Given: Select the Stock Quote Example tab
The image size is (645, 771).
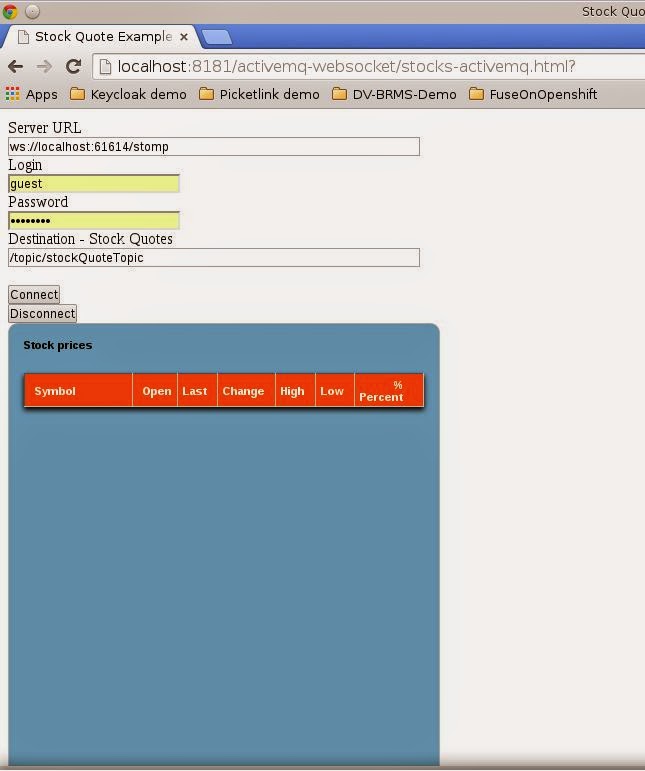Looking at the screenshot, I should 101,37.
